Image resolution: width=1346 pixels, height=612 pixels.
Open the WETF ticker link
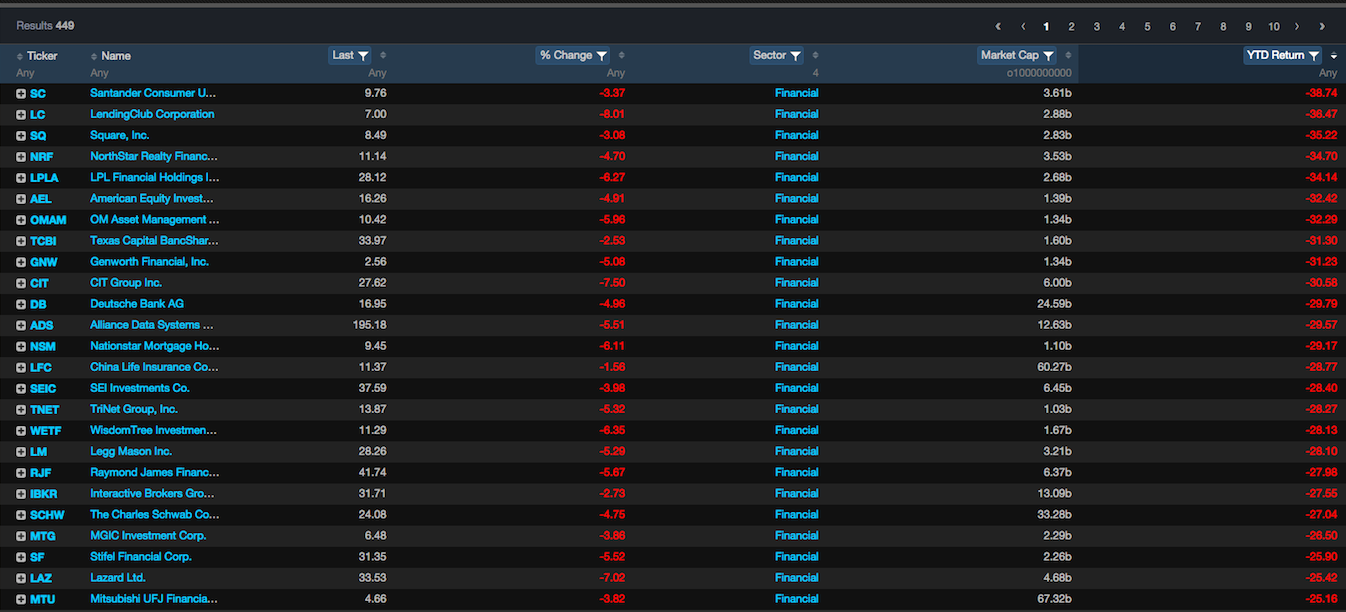click(x=46, y=431)
